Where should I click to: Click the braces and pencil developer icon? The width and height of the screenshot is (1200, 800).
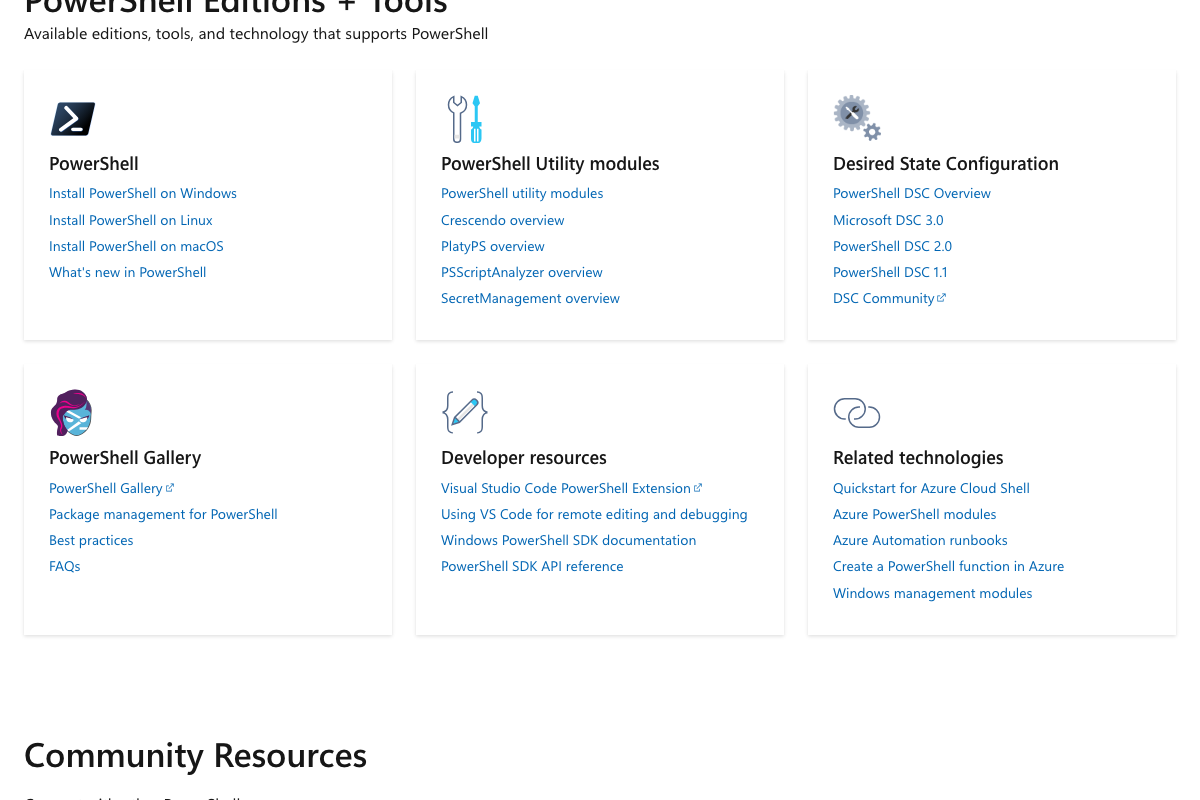point(465,412)
